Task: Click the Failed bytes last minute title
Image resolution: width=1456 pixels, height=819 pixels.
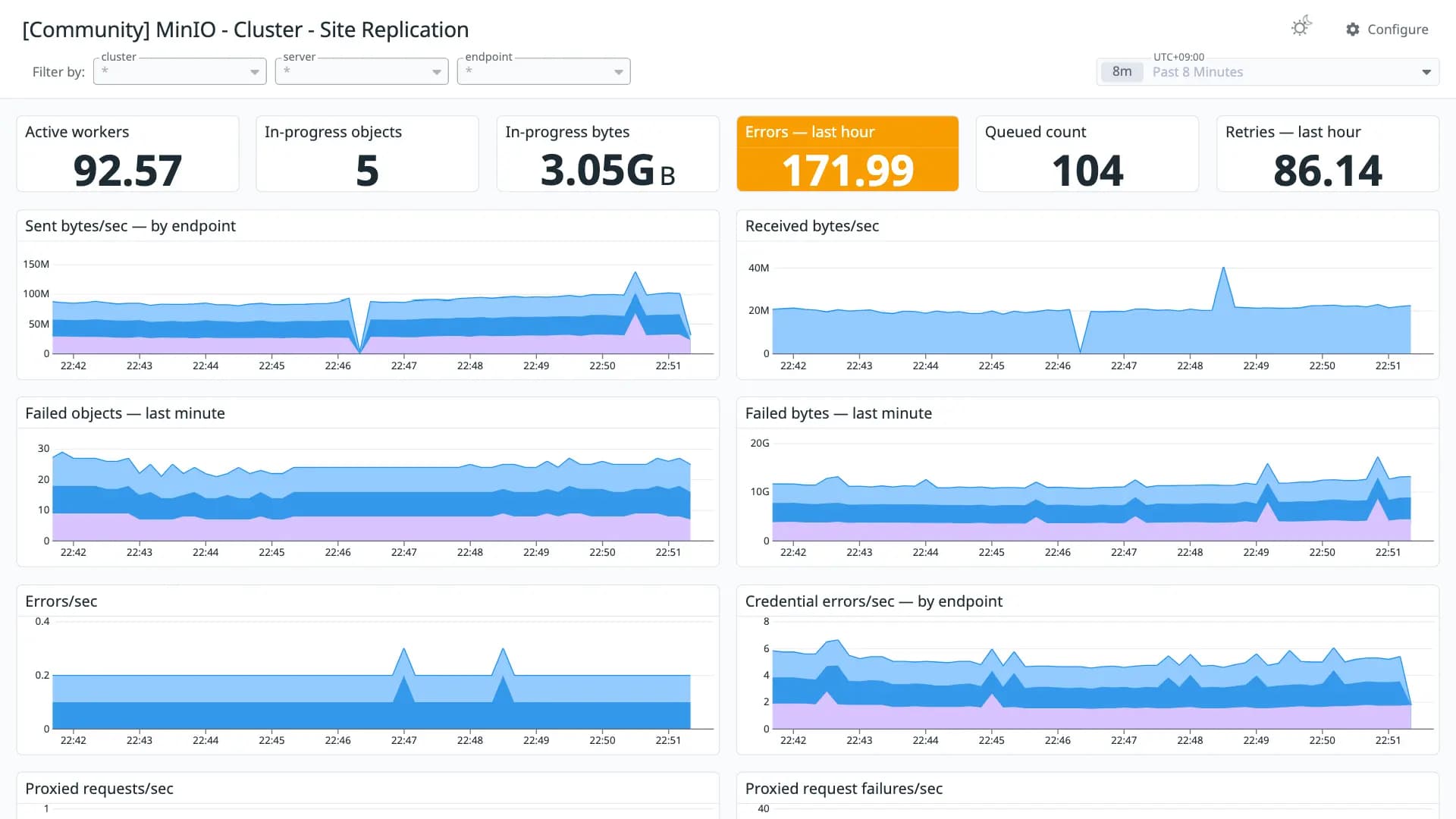Action: [x=839, y=413]
